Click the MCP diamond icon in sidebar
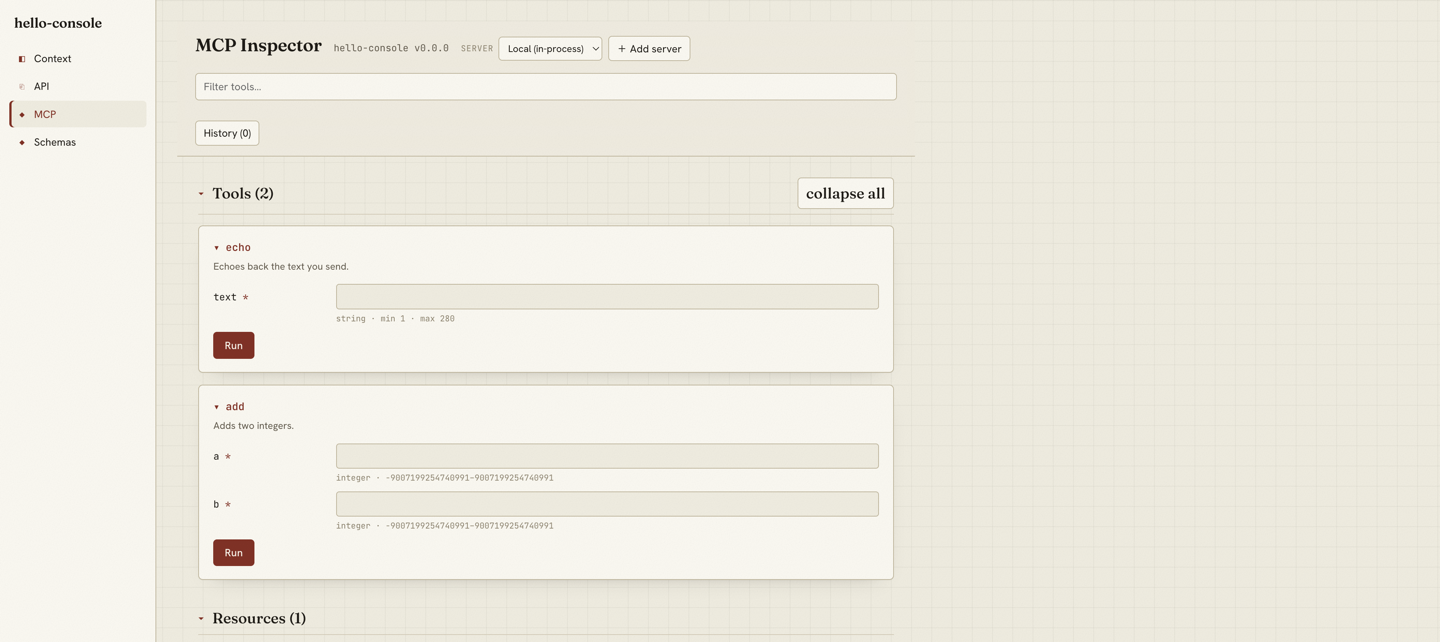This screenshot has height=642, width=1440. (22, 115)
